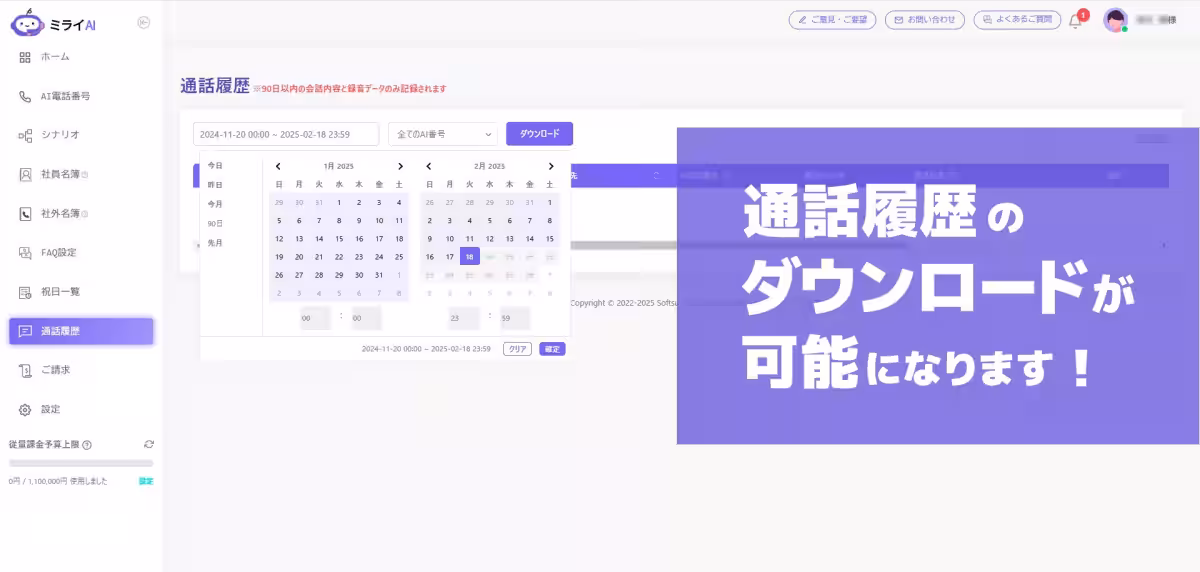Image resolution: width=1200 pixels, height=572 pixels.
Task: Click start time hour field showing 00
Action: [x=314, y=318]
